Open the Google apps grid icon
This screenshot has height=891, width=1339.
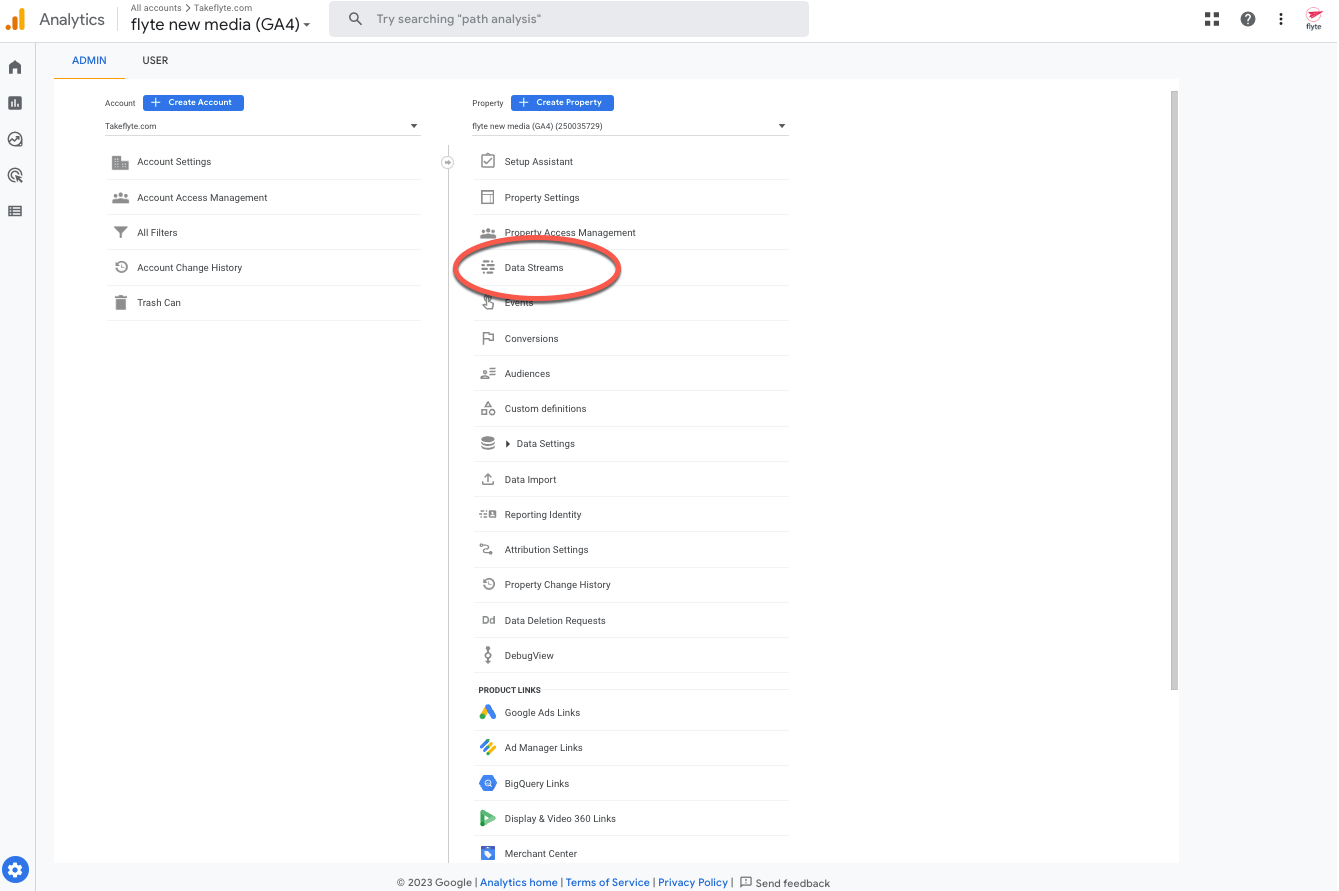[x=1211, y=18]
